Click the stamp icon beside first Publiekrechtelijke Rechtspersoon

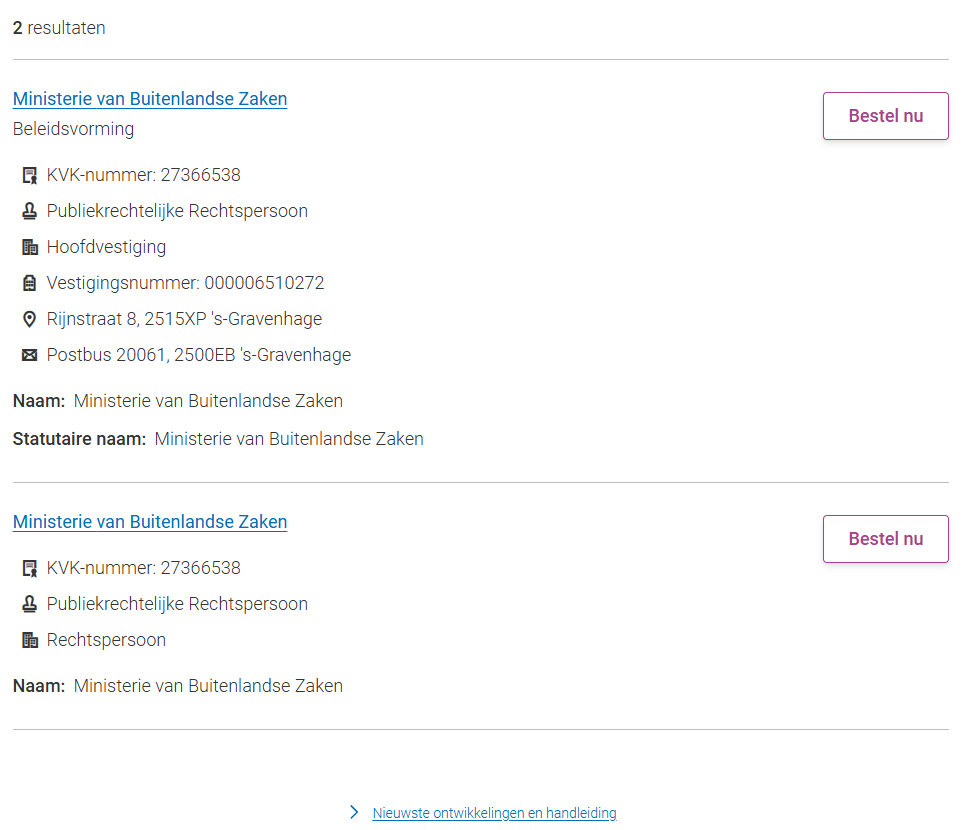click(x=30, y=212)
